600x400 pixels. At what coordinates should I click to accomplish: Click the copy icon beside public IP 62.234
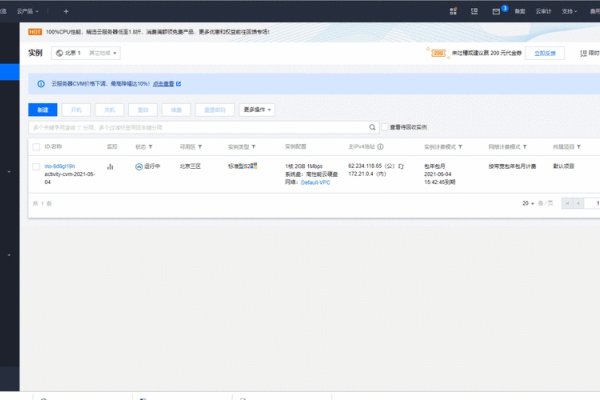(401, 166)
